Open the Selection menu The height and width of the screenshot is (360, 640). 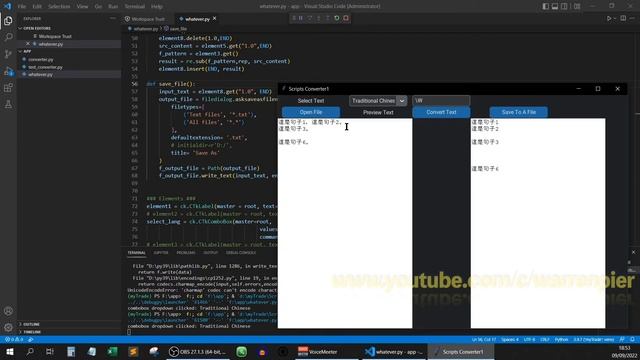click(59, 7)
